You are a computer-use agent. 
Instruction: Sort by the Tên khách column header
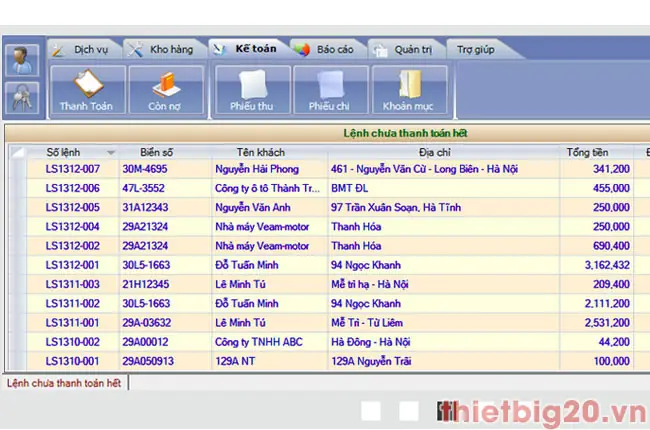(260, 152)
